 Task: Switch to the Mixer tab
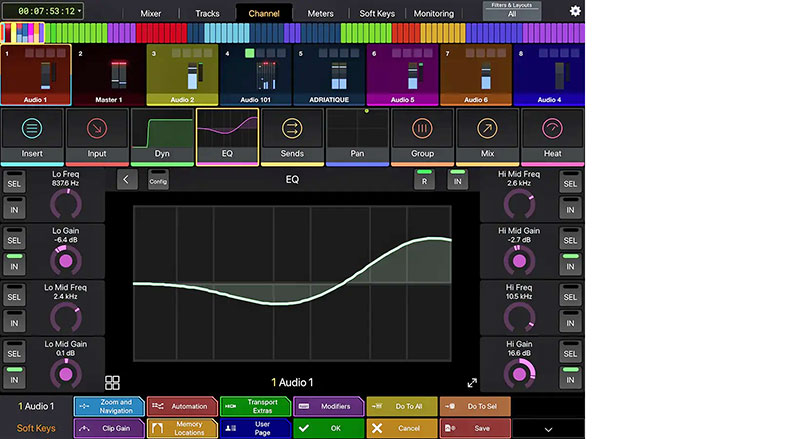tap(151, 13)
